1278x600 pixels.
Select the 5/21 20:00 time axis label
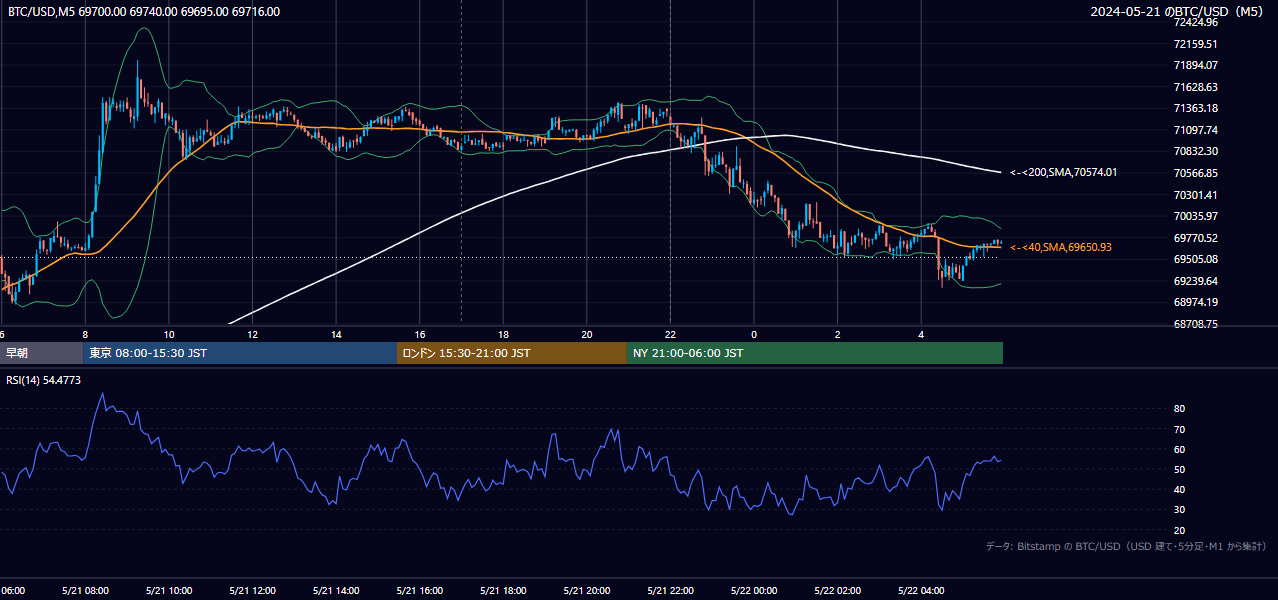point(587,591)
